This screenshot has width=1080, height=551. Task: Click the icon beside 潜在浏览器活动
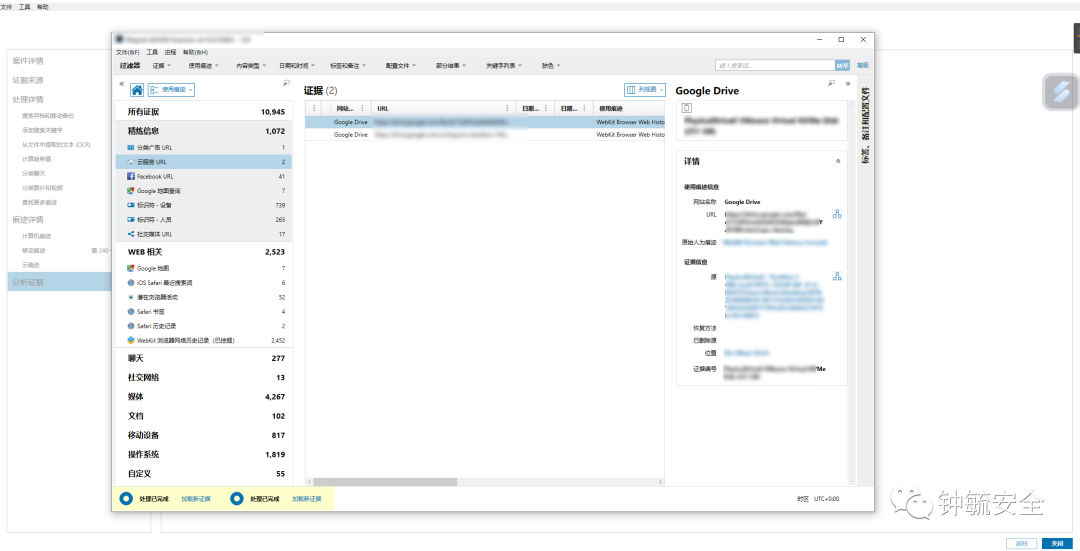(131, 298)
